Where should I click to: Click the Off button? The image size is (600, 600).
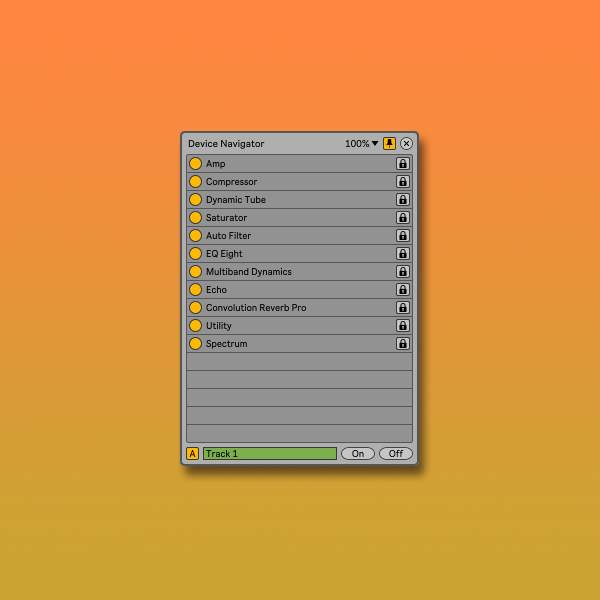tap(396, 453)
